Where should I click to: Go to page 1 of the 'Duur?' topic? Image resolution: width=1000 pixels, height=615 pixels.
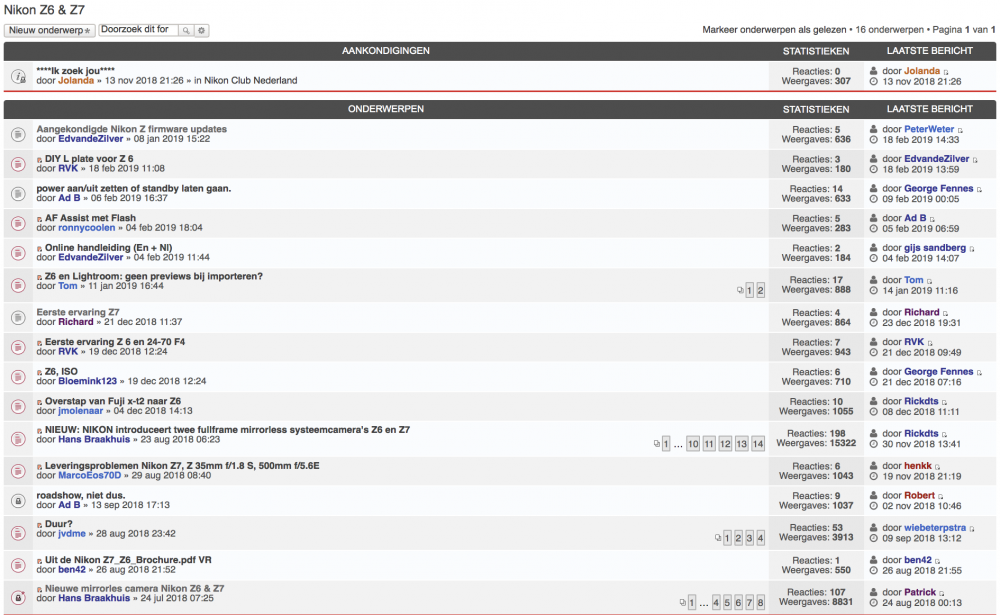pyautogui.click(x=727, y=538)
